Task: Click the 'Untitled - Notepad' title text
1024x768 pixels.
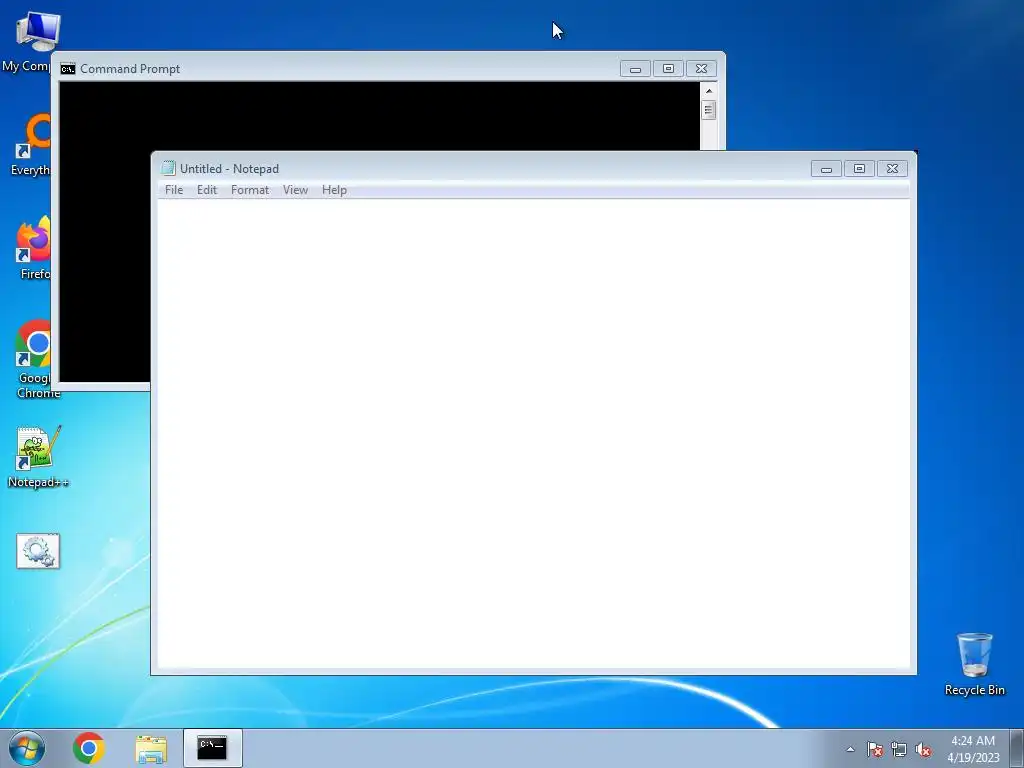Action: coord(229,168)
